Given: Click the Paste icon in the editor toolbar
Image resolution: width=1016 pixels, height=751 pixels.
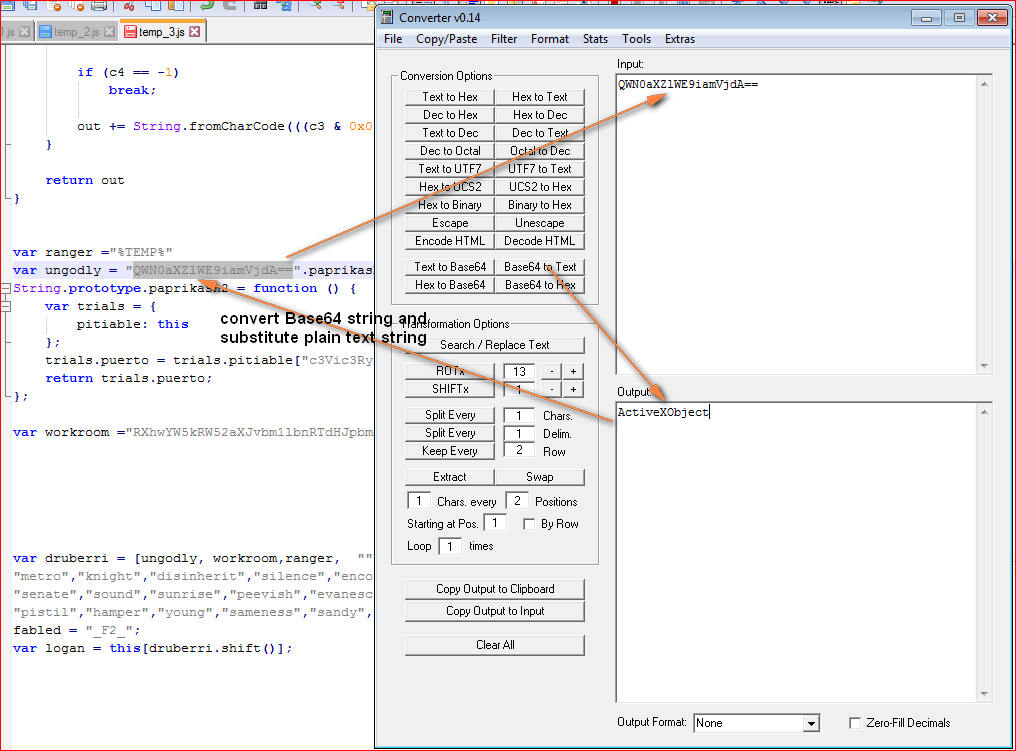Looking at the screenshot, I should tap(176, 5).
